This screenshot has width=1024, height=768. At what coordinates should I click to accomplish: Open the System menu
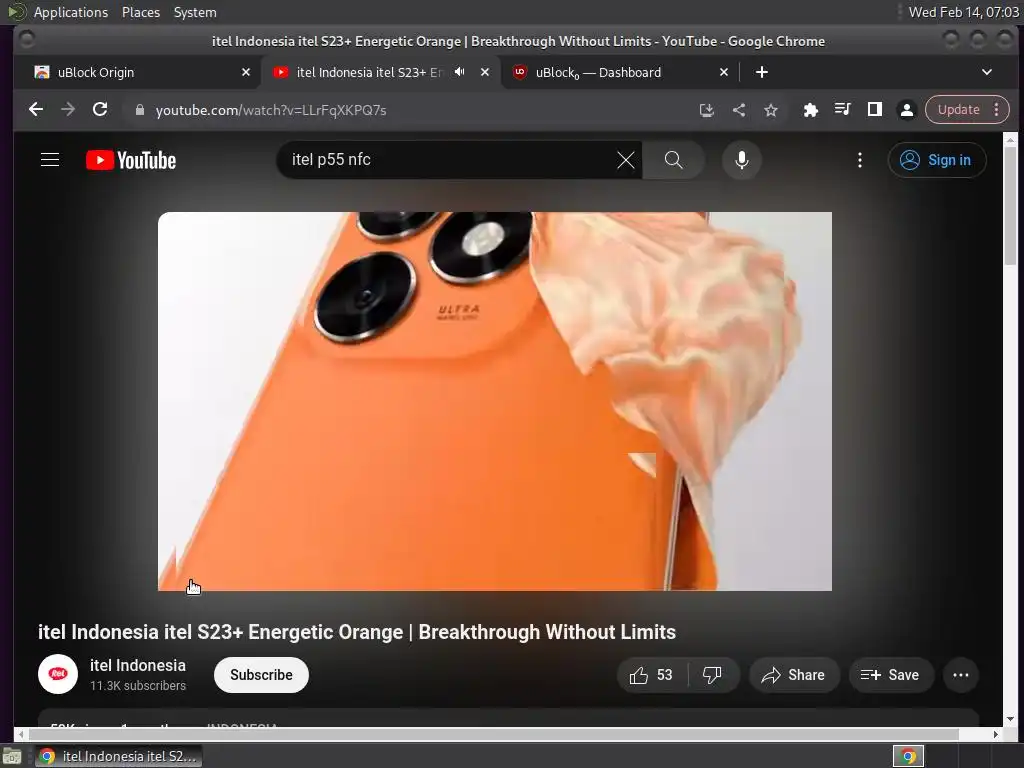click(195, 12)
